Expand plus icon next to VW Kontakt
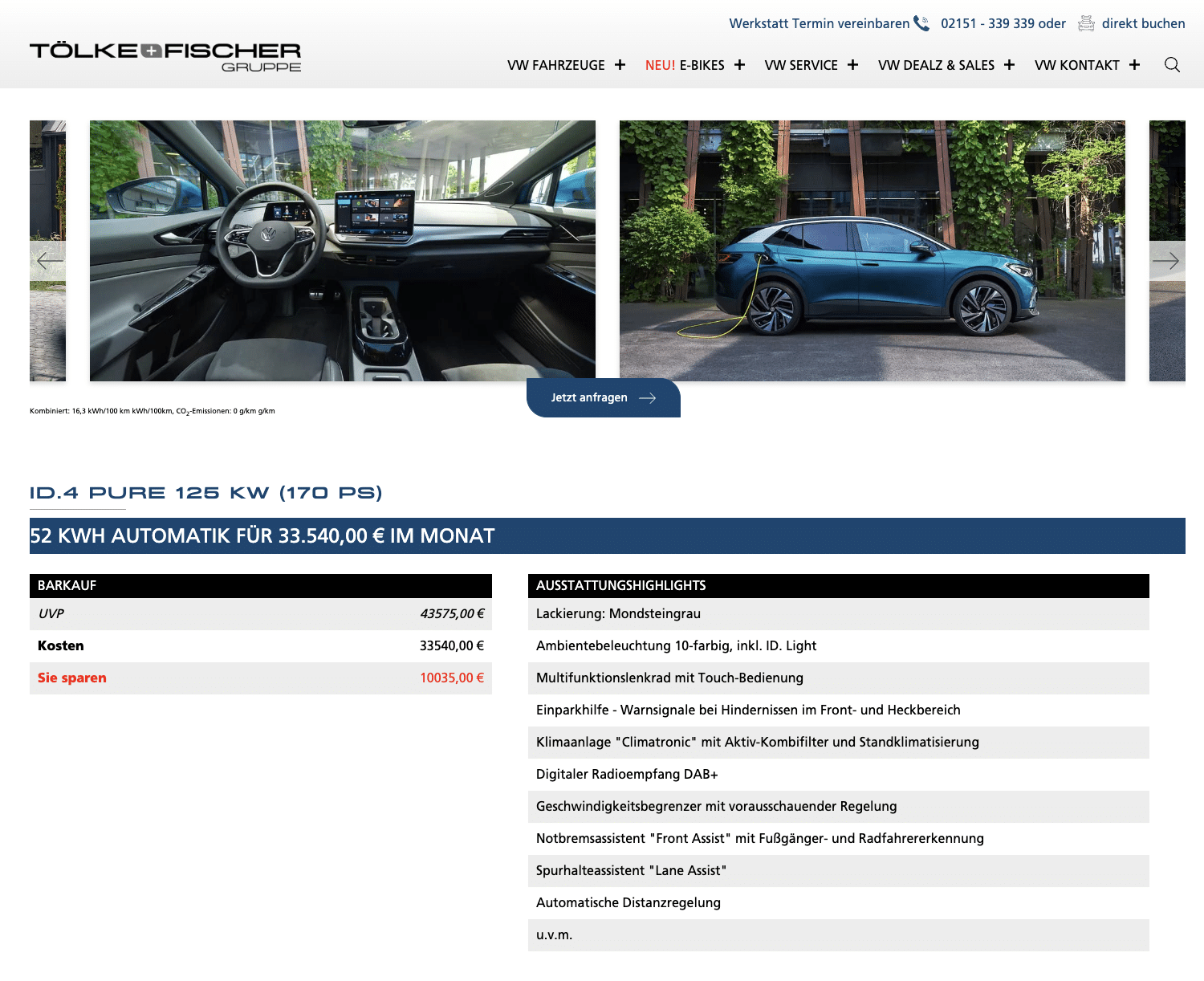This screenshot has width=1204, height=981. tap(1134, 65)
